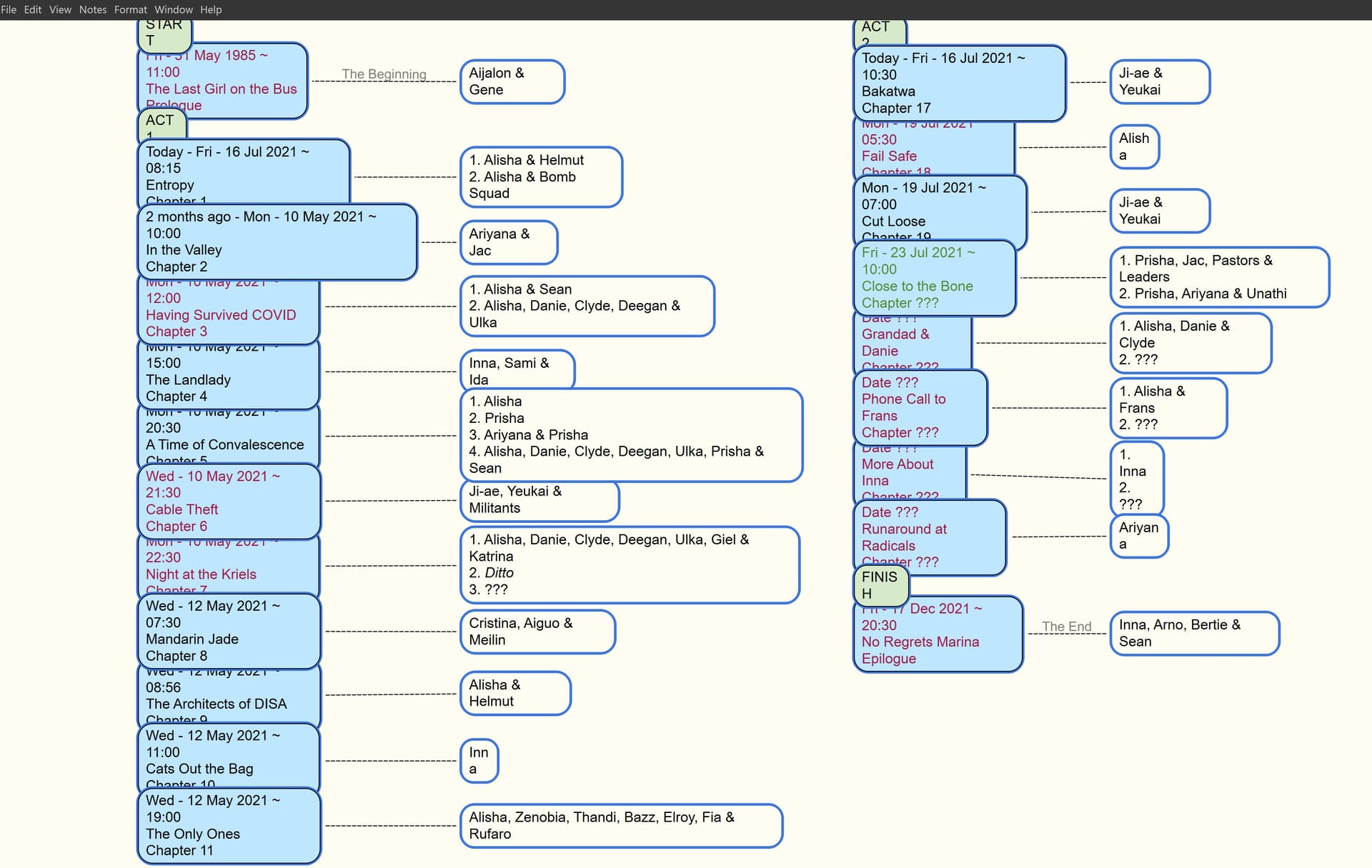
Task: Select the Runaround at Radicals note
Action: (930, 537)
